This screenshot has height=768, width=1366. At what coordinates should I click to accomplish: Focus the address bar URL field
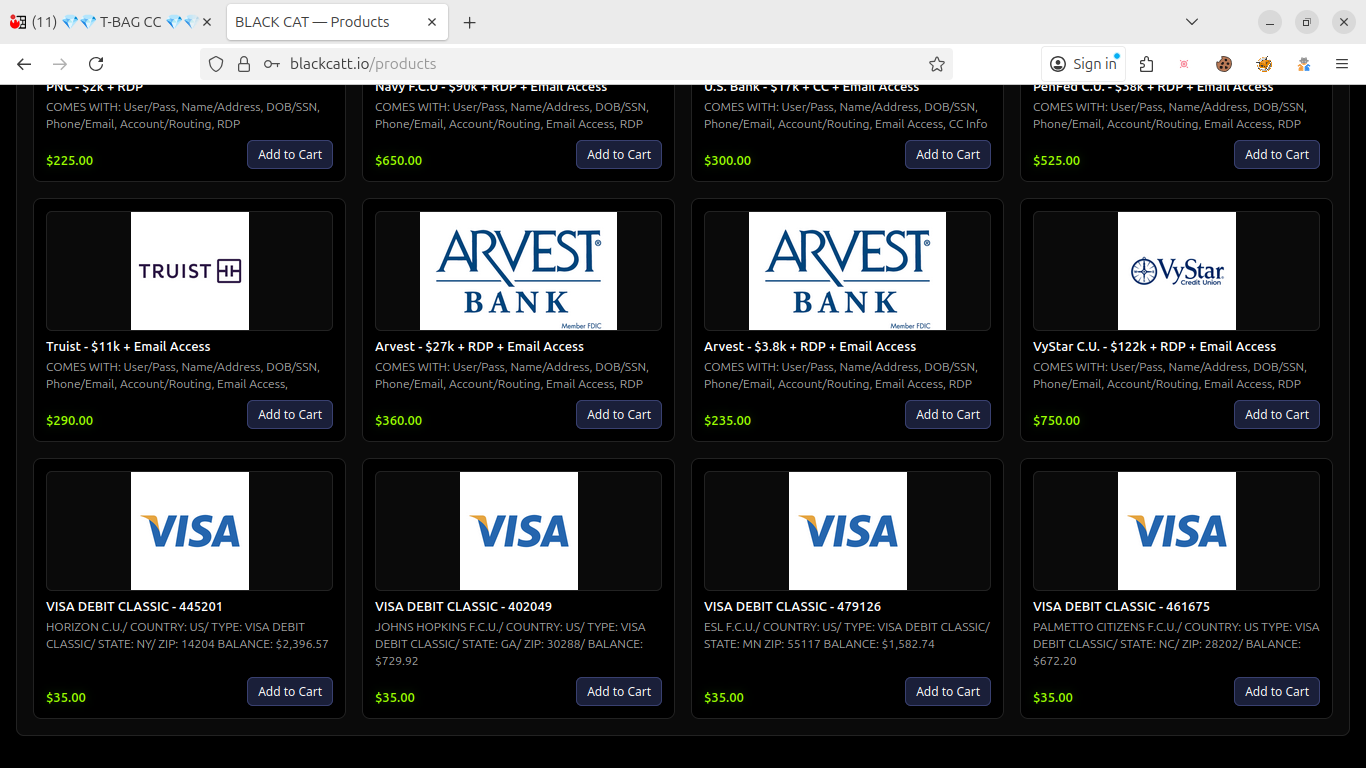tap(600, 64)
